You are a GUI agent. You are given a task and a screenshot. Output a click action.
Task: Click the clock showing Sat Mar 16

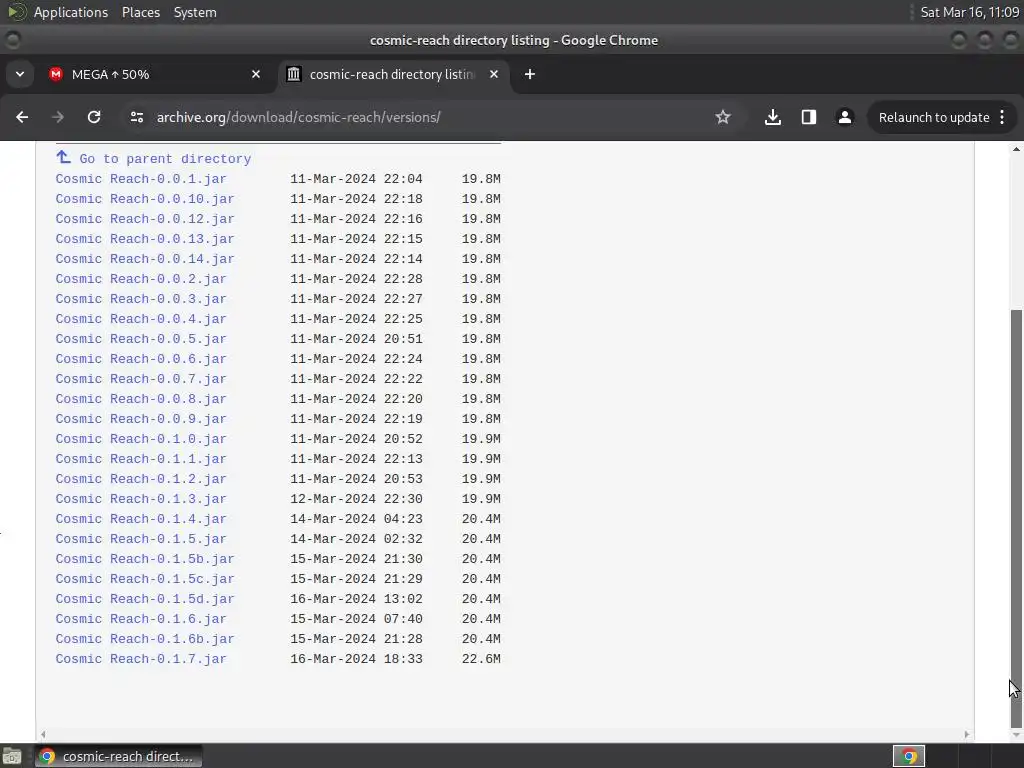click(970, 12)
